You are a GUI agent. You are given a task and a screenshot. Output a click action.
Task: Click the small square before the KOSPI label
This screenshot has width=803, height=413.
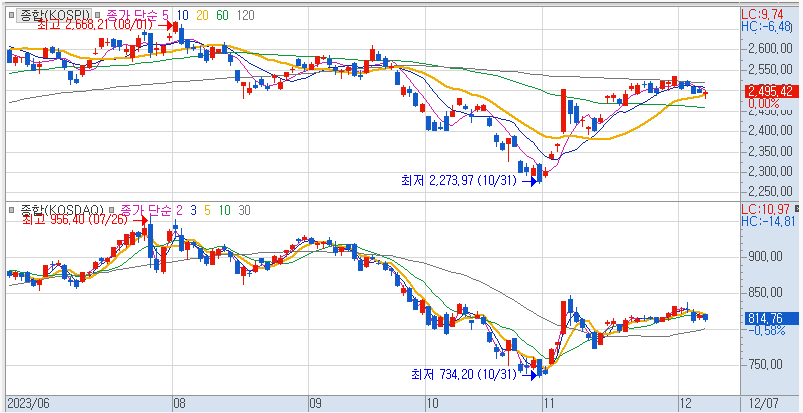click(10, 15)
